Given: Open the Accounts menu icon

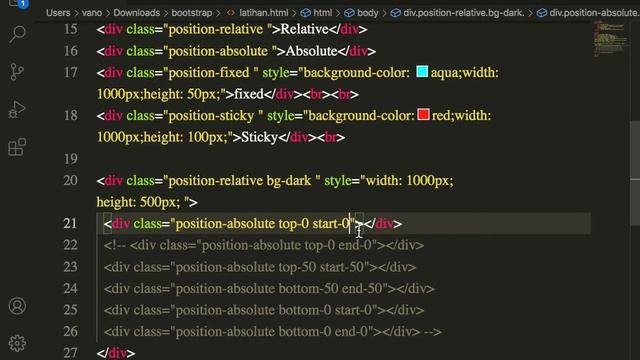Looking at the screenshot, I should (17, 306).
